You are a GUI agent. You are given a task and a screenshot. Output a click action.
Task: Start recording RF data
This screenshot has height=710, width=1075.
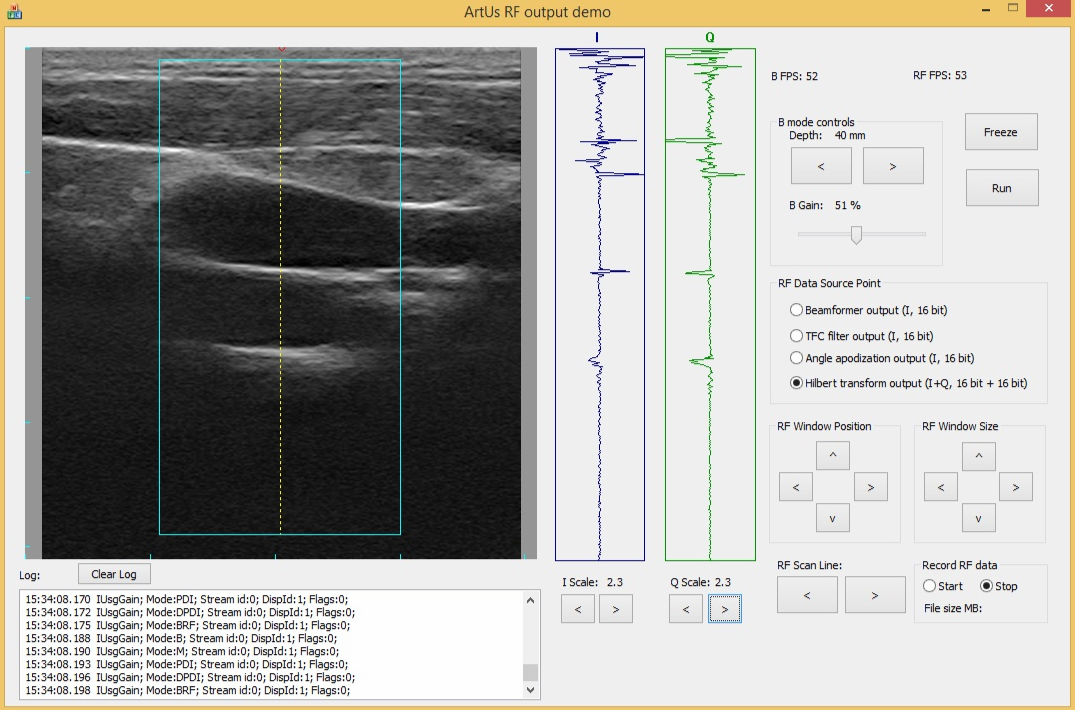(x=930, y=586)
